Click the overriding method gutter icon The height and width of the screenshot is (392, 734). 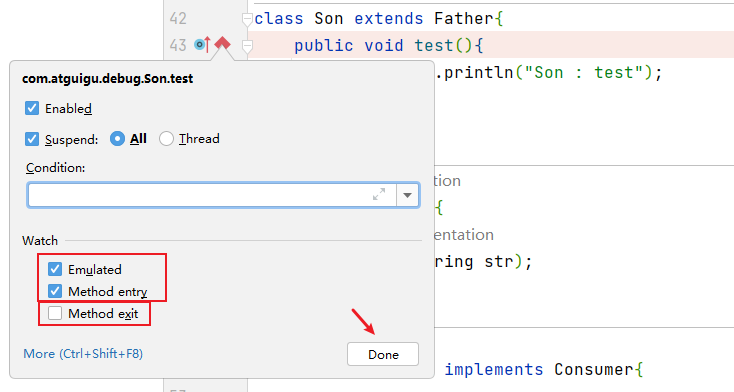(x=202, y=45)
